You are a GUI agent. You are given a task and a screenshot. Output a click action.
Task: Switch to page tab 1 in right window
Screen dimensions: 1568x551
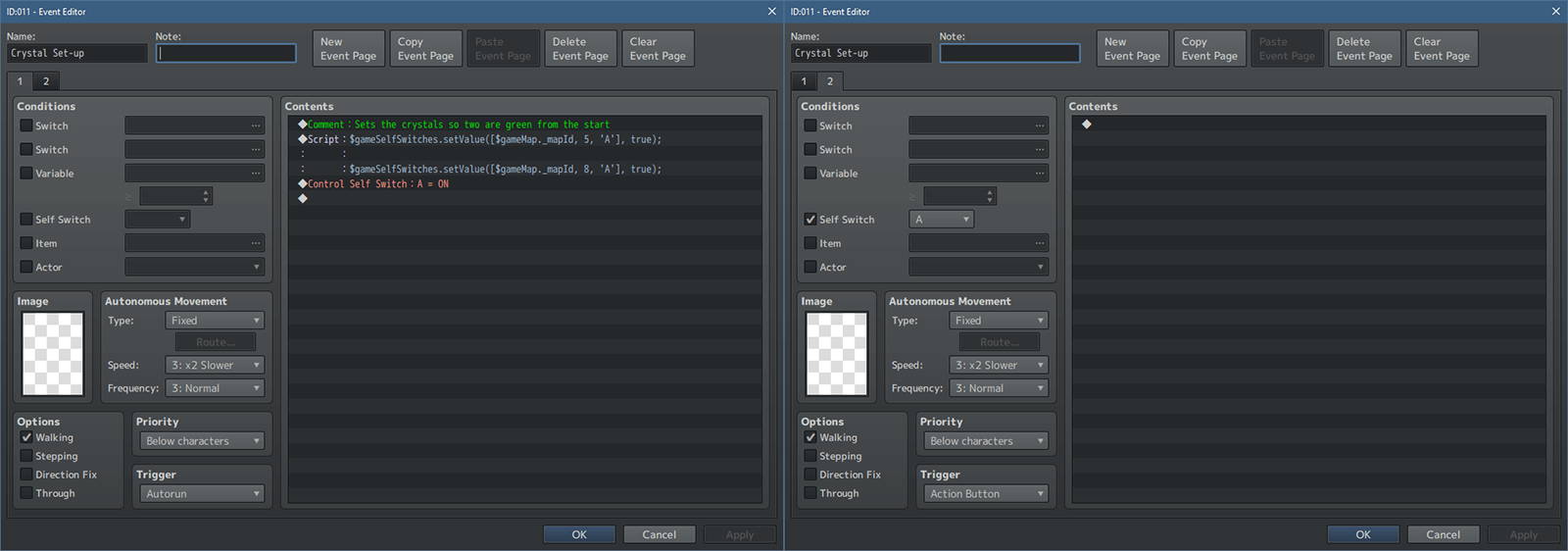pyautogui.click(x=804, y=81)
